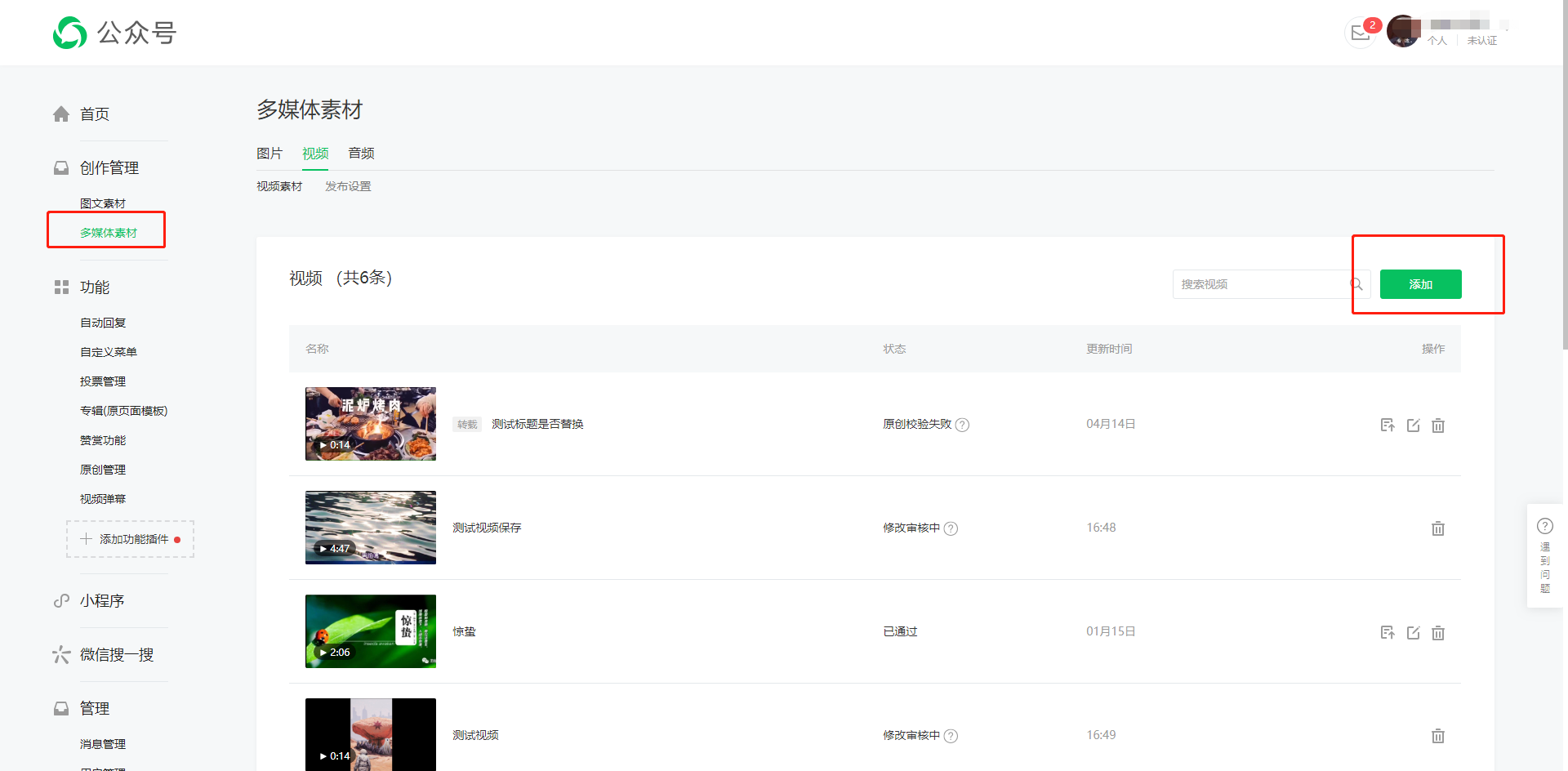Play the 4:47 water video thumbnail

point(371,528)
